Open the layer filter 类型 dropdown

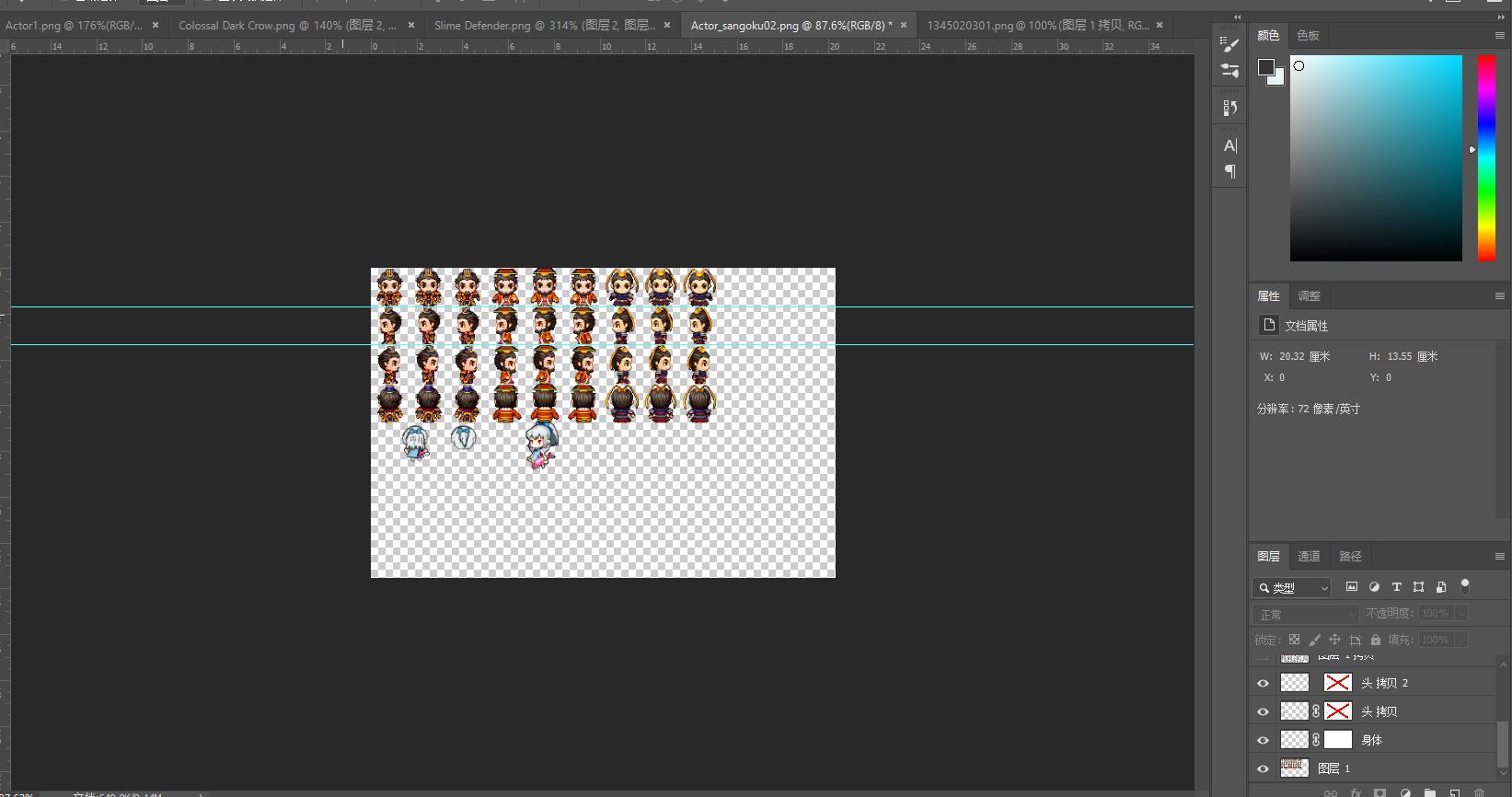pos(1292,587)
